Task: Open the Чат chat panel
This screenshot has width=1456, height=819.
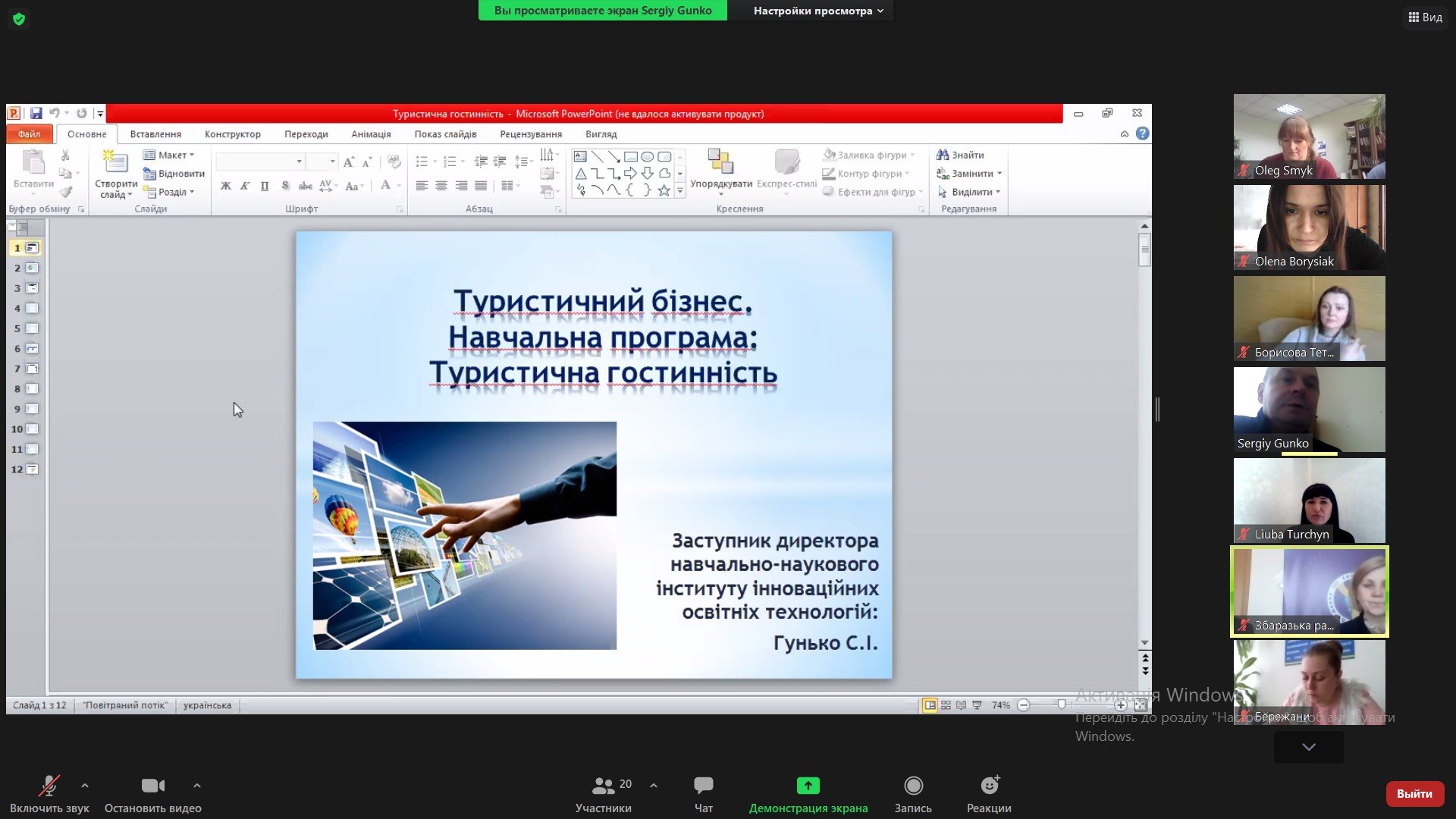Action: coord(704,794)
